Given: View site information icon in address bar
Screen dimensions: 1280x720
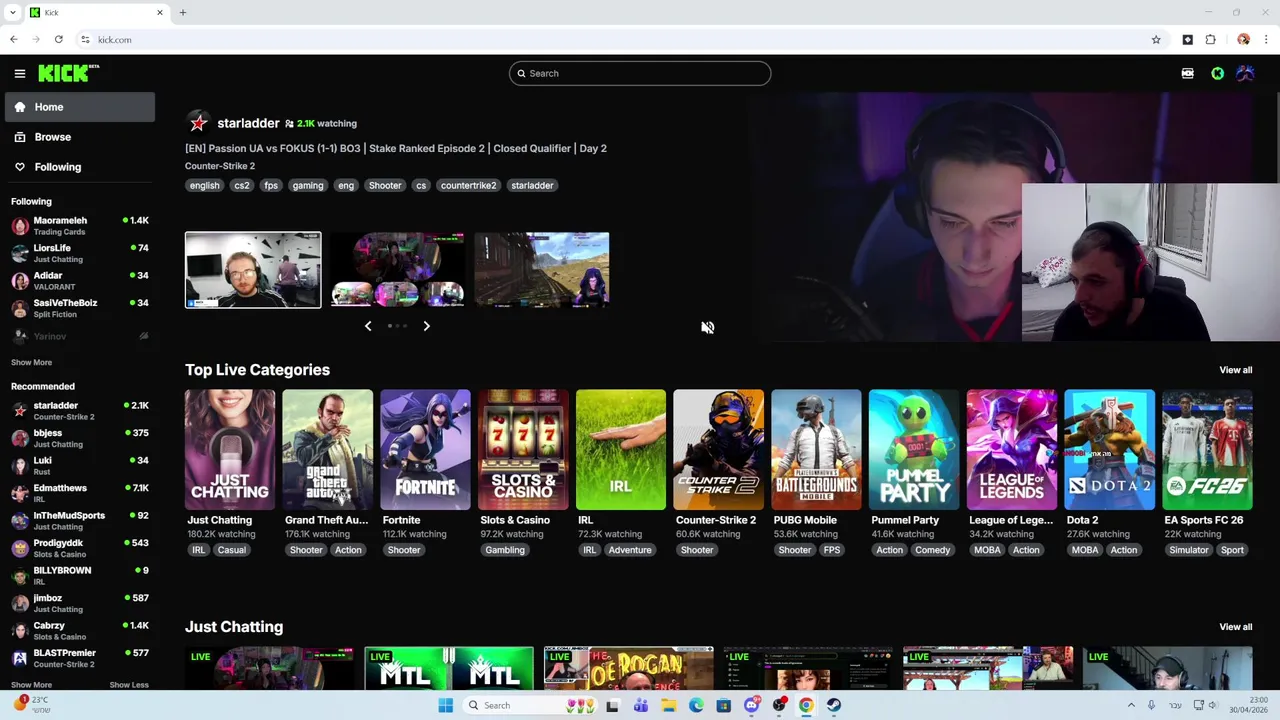Looking at the screenshot, I should click(x=85, y=40).
